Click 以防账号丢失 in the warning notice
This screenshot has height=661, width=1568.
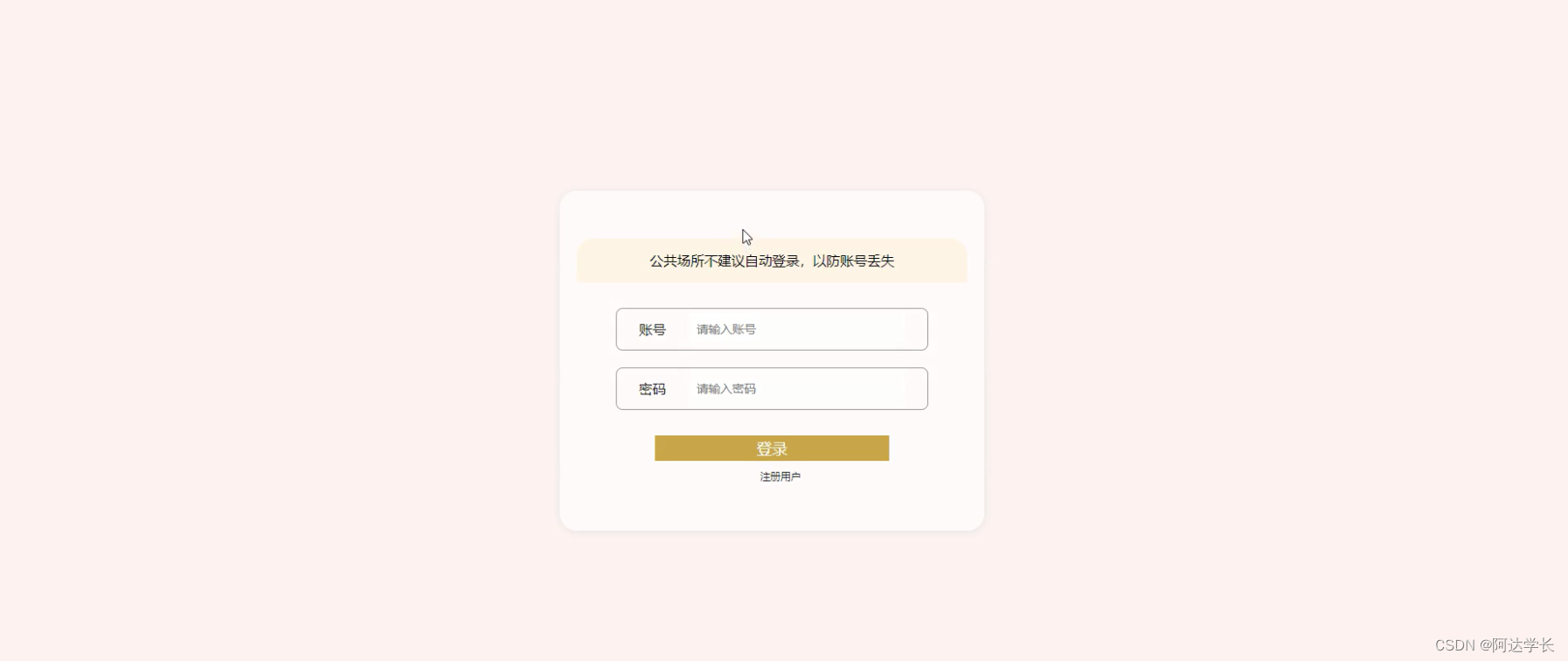854,261
